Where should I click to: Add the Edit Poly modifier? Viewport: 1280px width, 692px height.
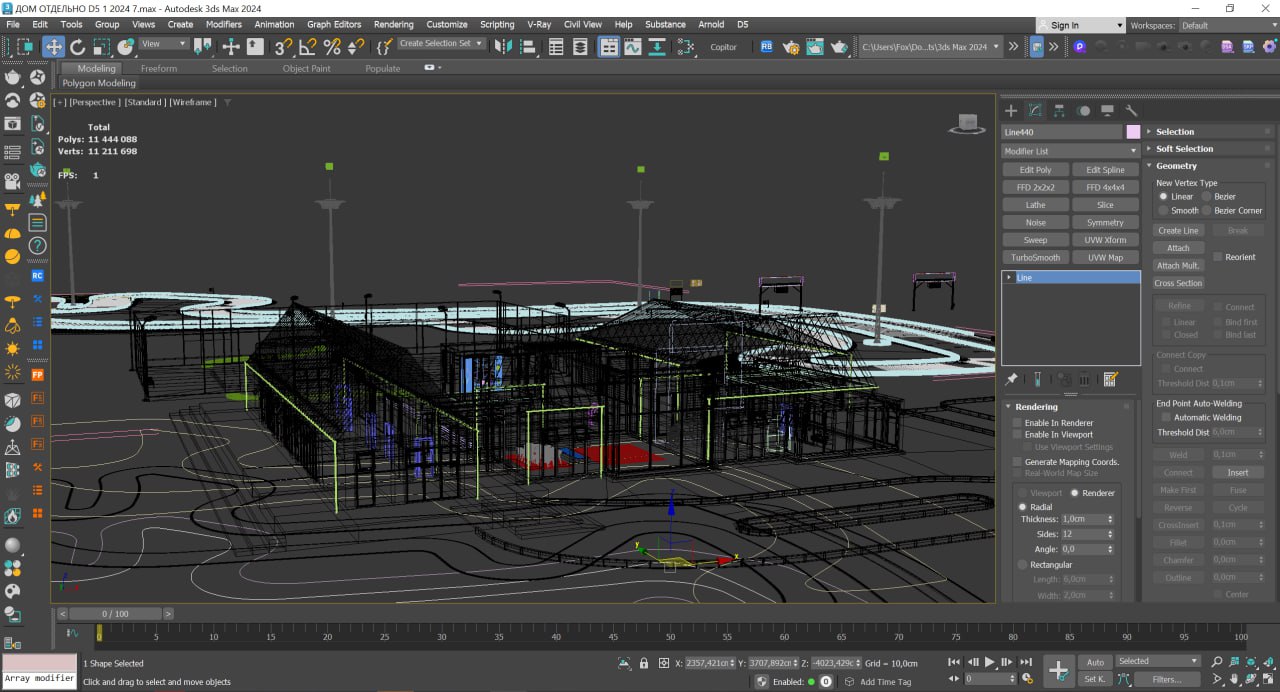coord(1035,170)
